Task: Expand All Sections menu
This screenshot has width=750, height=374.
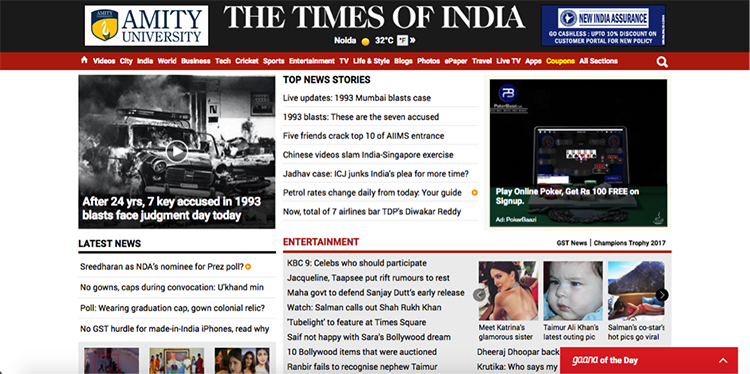Action: pyautogui.click(x=598, y=61)
